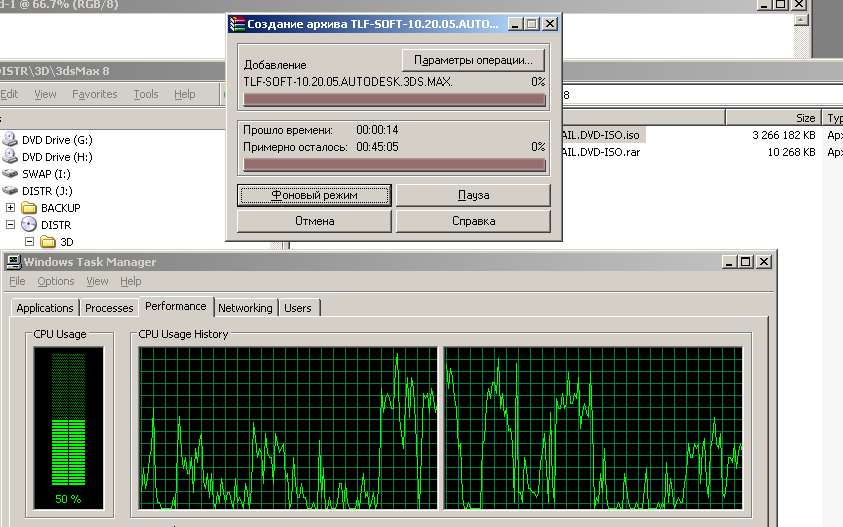
Task: Click the SWAP (I:) drive icon
Action: click(x=10, y=174)
